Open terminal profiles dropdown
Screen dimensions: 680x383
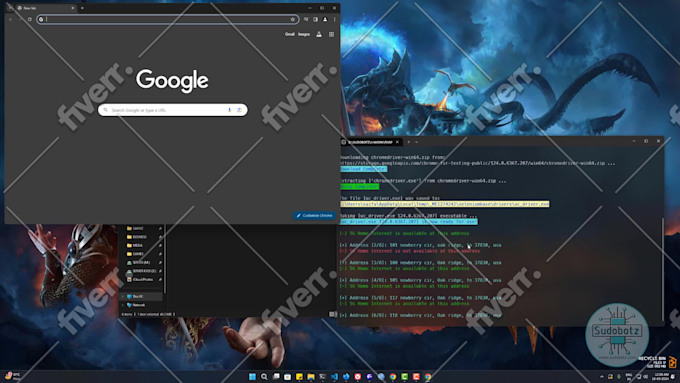(x=417, y=142)
